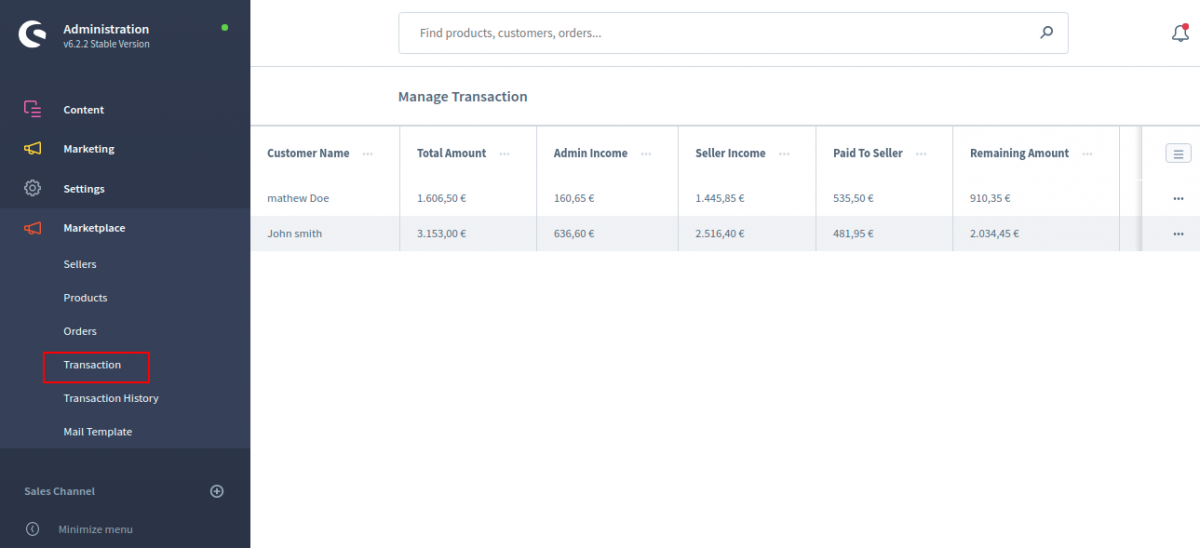
Task: Sort by Total Amount header
Action: (x=451, y=153)
